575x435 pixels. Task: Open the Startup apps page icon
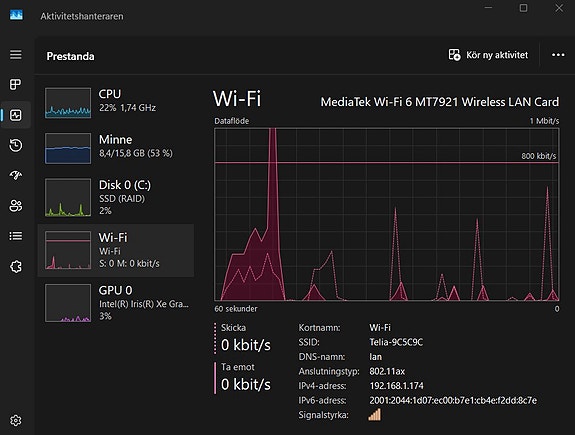tap(15, 175)
